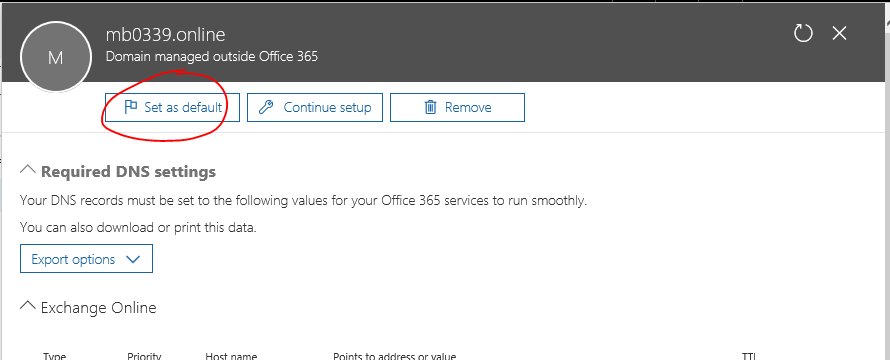Click the M domain avatar circle
Viewport: 890px width, 360px height.
tap(56, 57)
